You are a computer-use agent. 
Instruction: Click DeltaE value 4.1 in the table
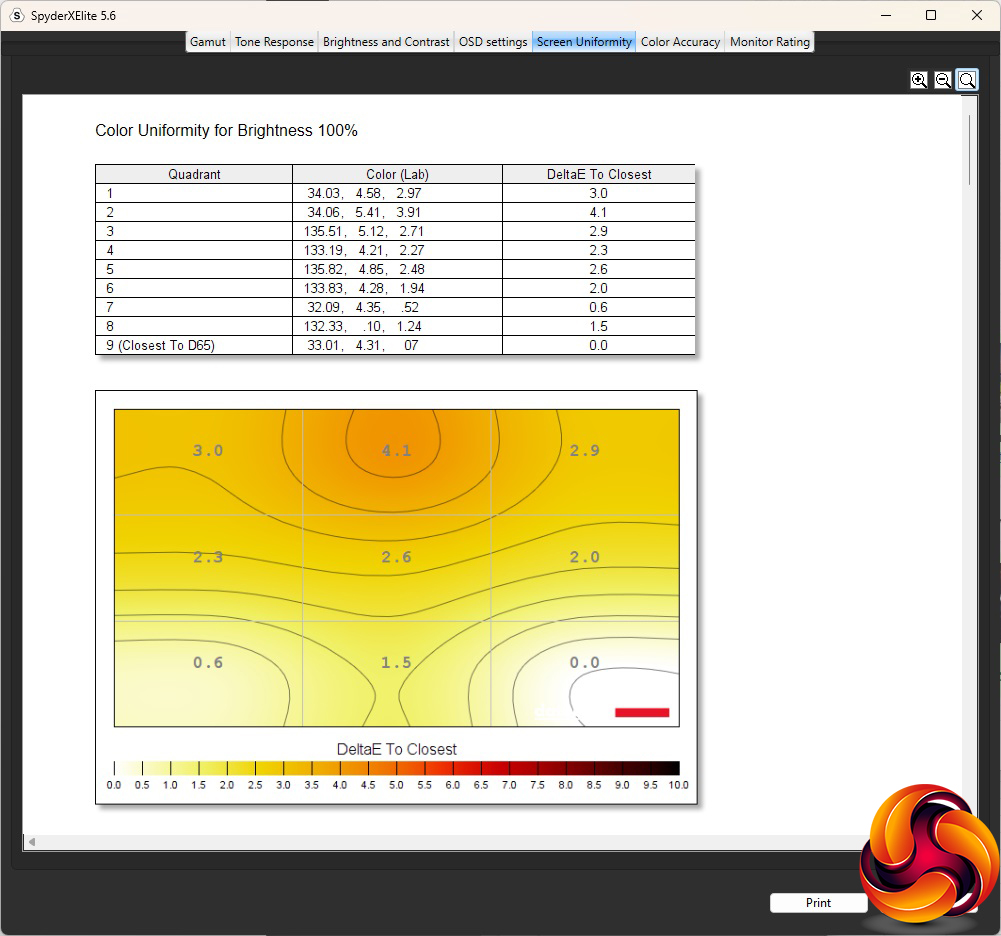click(598, 212)
